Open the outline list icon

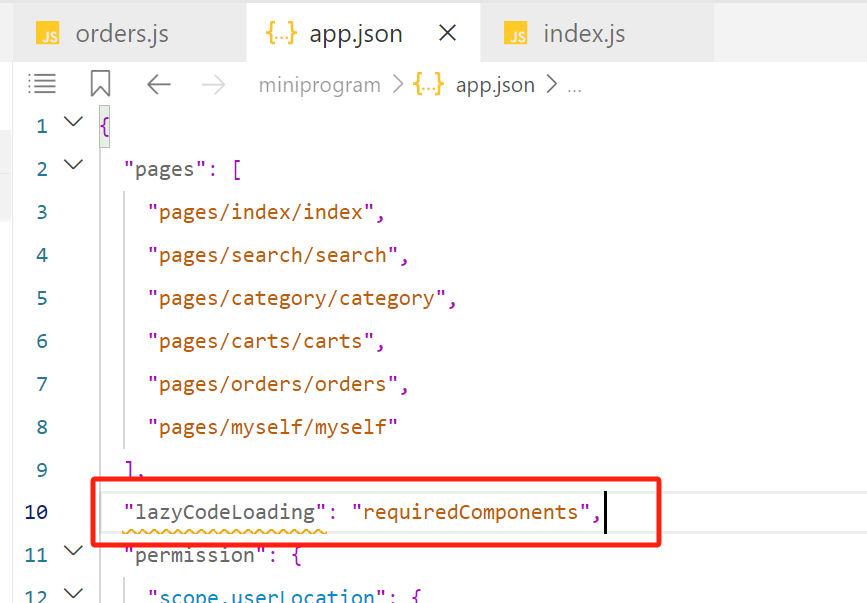click(x=42, y=84)
